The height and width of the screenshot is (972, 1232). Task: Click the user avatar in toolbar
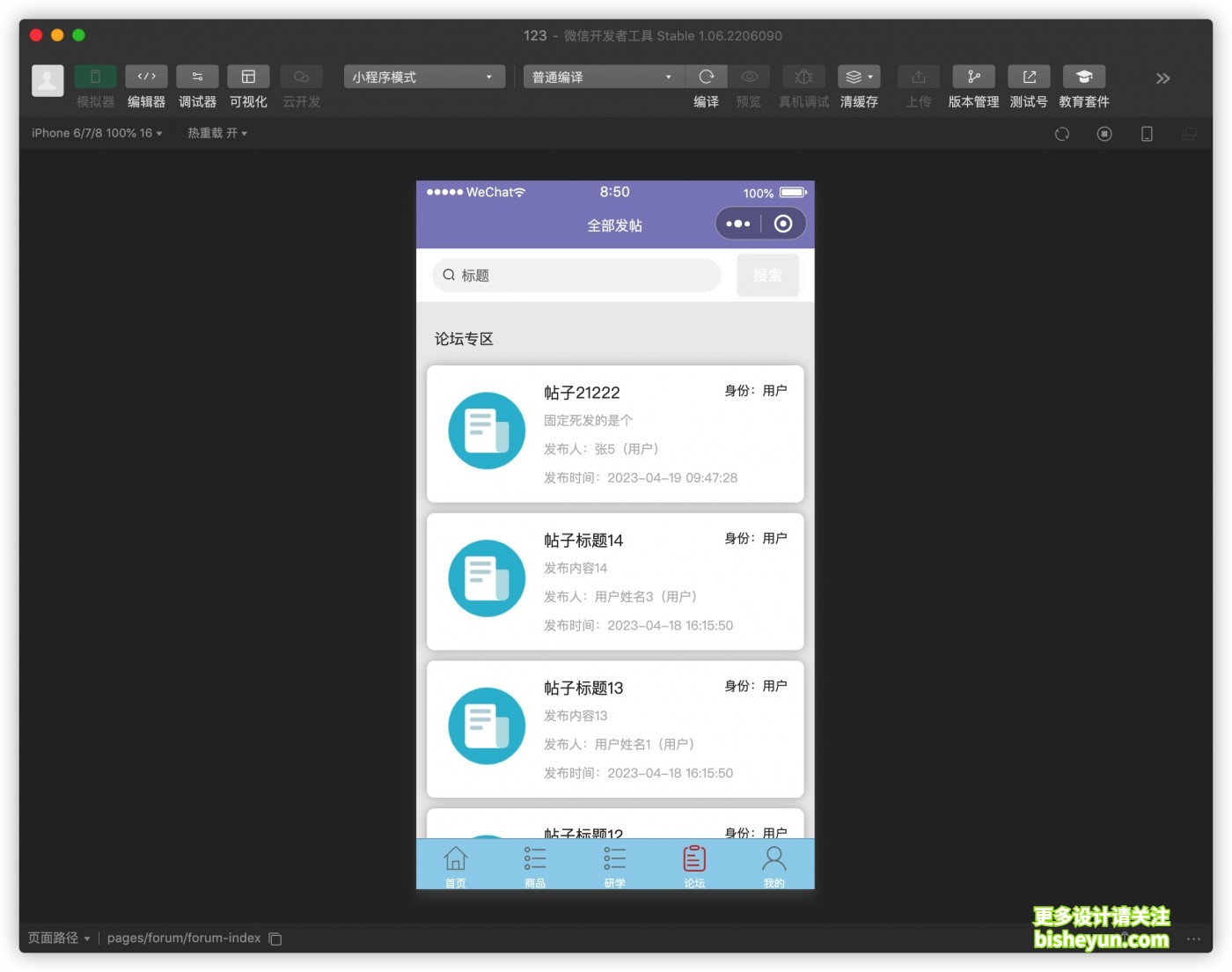tap(48, 80)
